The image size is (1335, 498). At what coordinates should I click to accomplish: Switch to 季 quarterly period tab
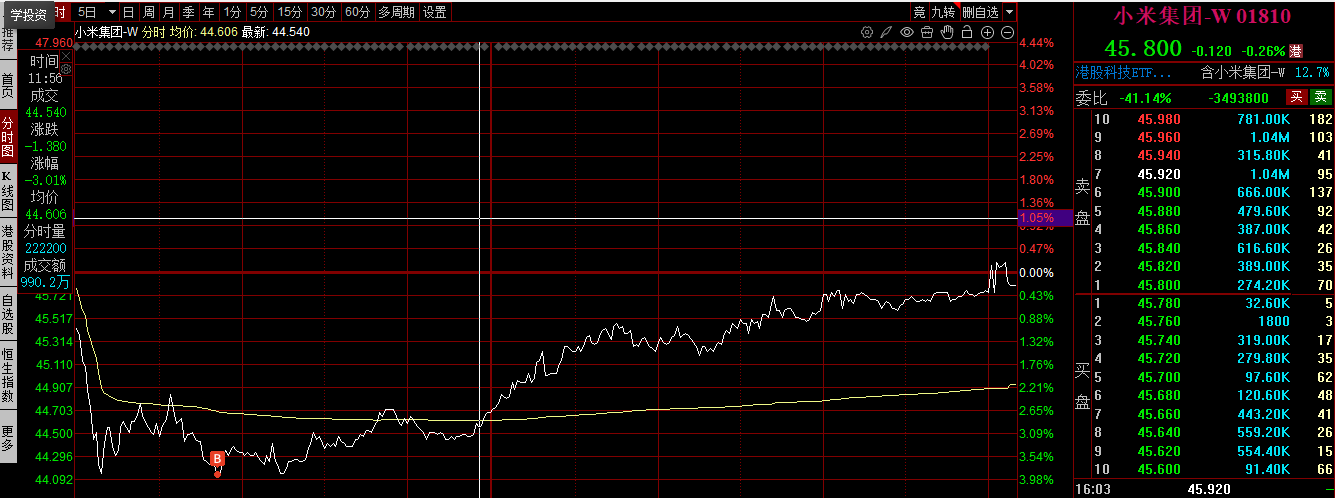pyautogui.click(x=188, y=13)
